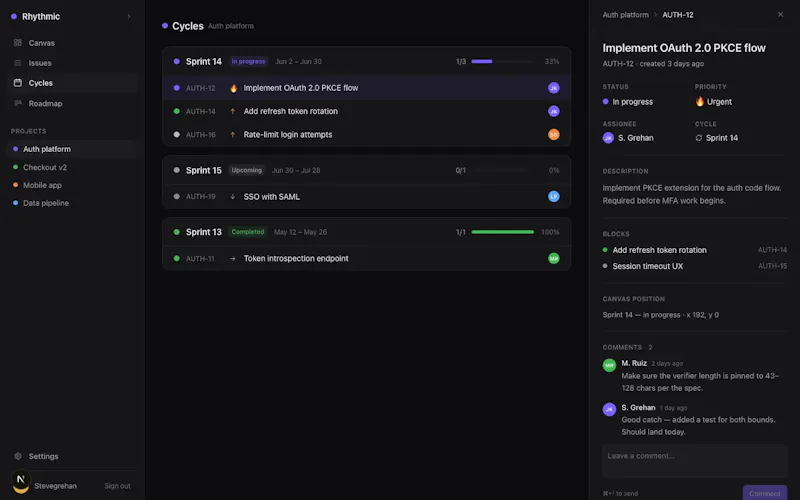This screenshot has height=500, width=800.
Task: Open the Urgent priority dropdown
Action: click(713, 102)
